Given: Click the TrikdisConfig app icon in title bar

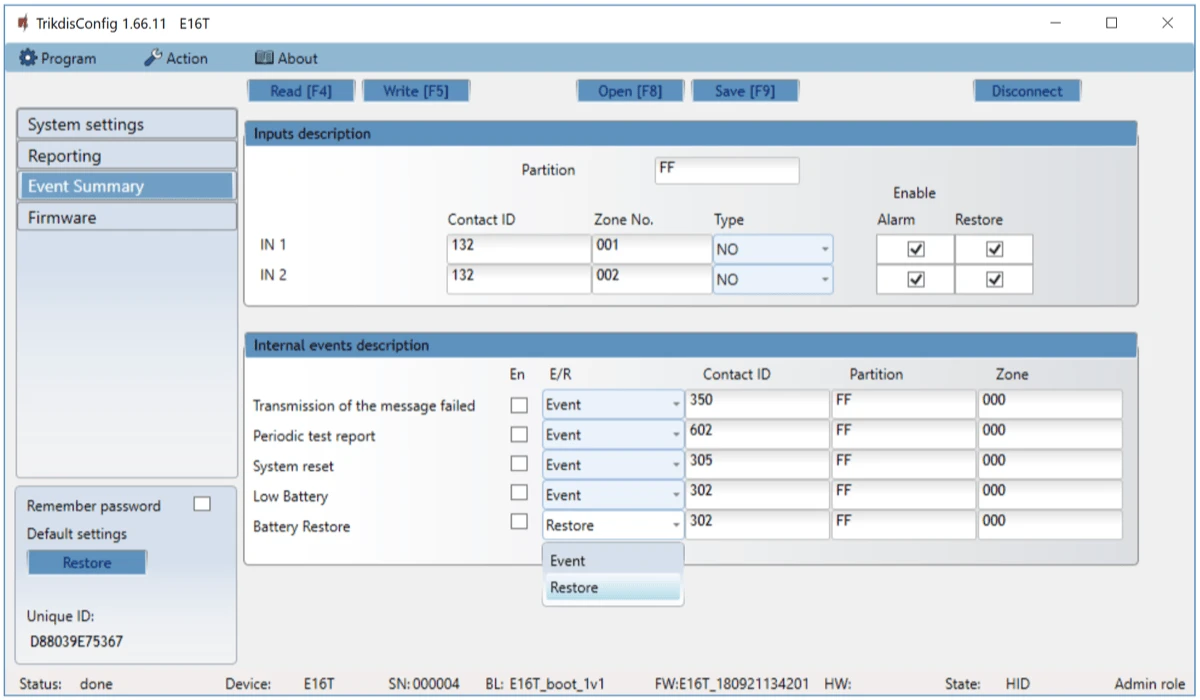Looking at the screenshot, I should (22, 23).
